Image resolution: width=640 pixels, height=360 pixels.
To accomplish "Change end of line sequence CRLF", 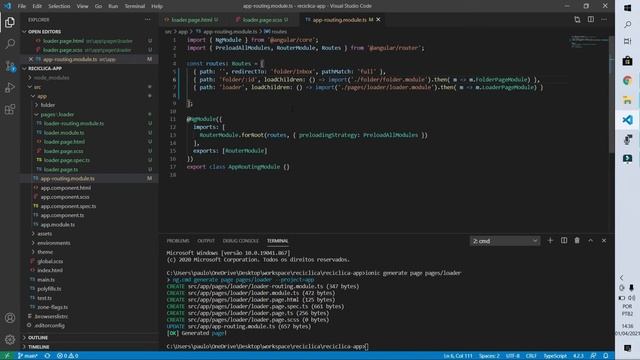I will click(x=531, y=356).
